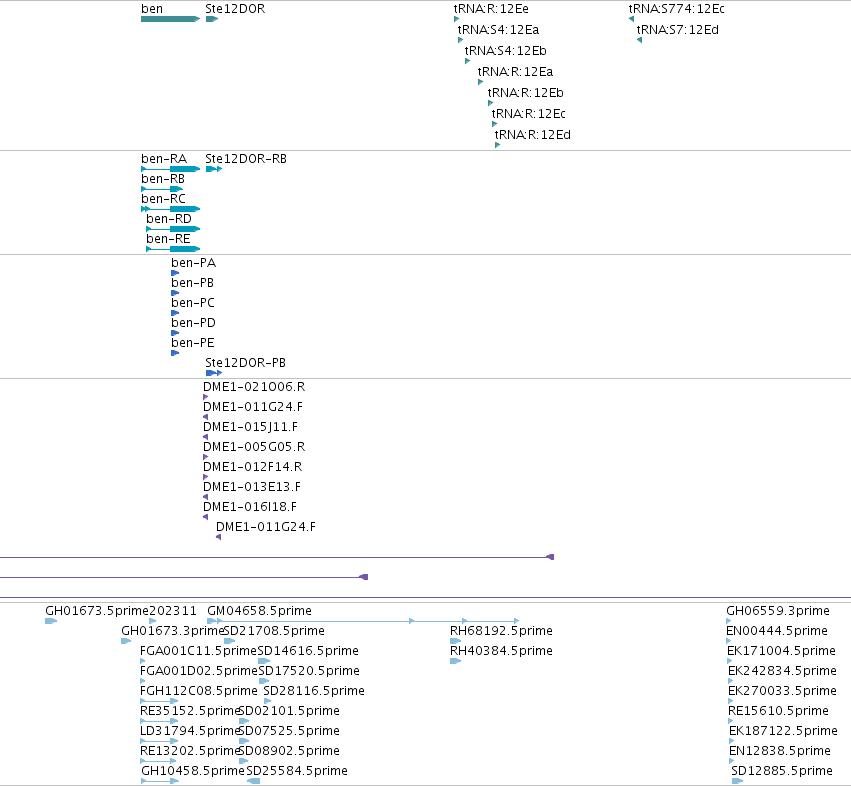This screenshot has width=851, height=786.
Task: Select the ben-RB transcript
Action: [x=163, y=179]
